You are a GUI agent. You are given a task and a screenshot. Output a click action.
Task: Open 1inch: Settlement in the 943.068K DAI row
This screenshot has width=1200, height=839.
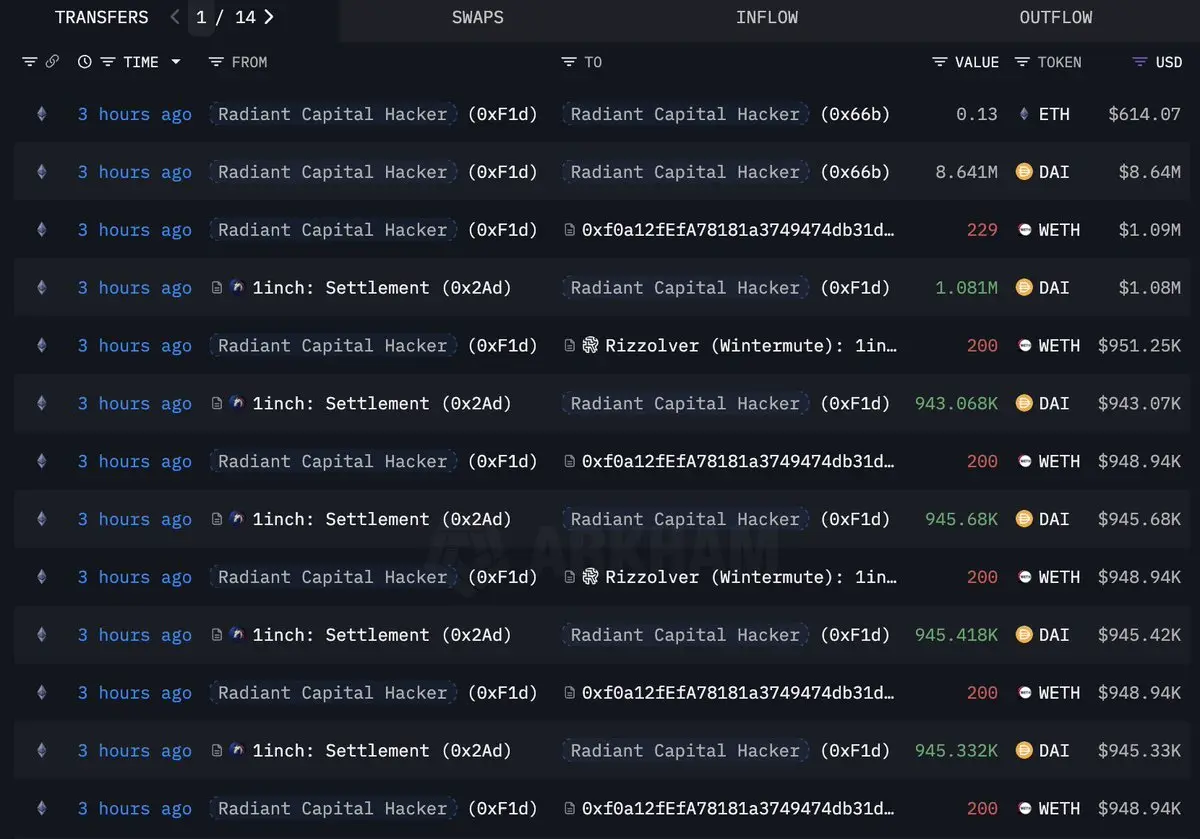(x=382, y=404)
